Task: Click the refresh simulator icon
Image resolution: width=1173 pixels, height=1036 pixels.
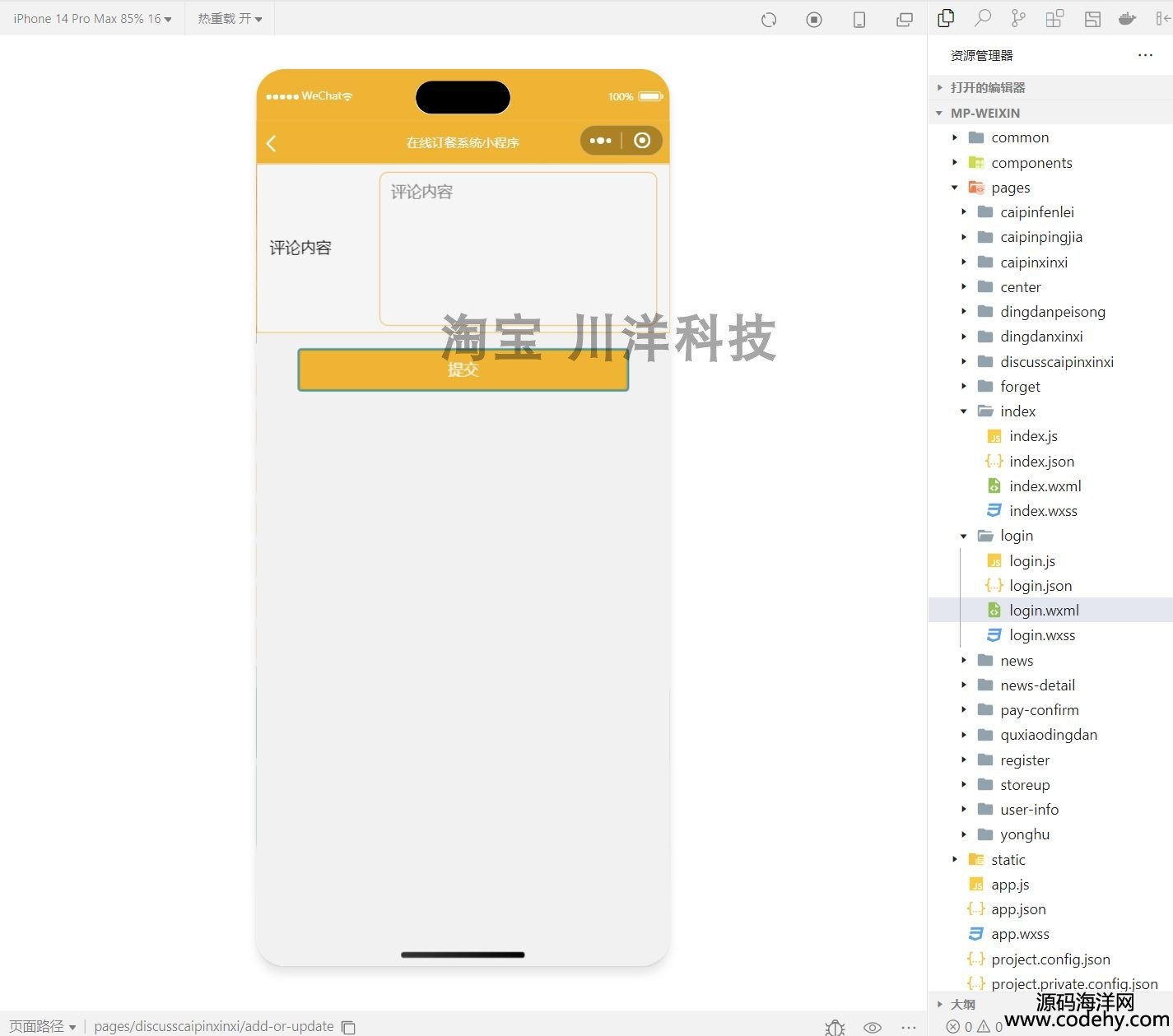Action: pyautogui.click(x=769, y=20)
